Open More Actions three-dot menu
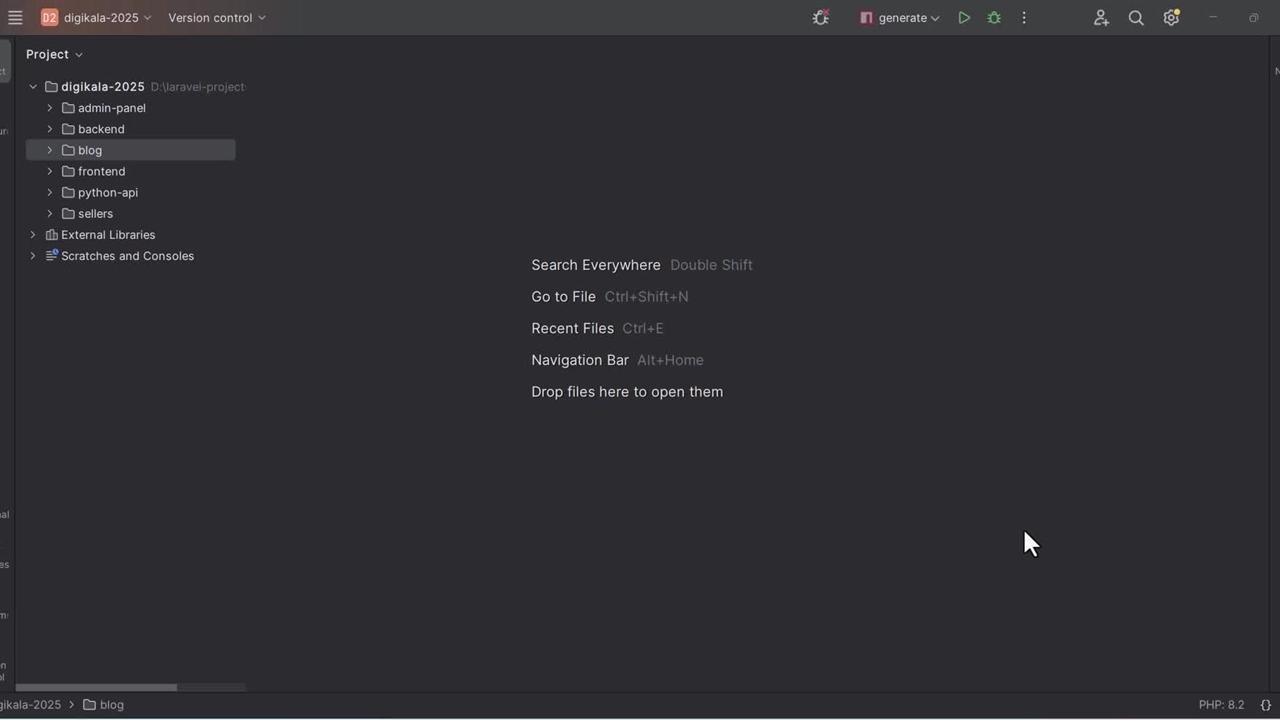Viewport: 1280px width, 720px height. pos(1024,18)
